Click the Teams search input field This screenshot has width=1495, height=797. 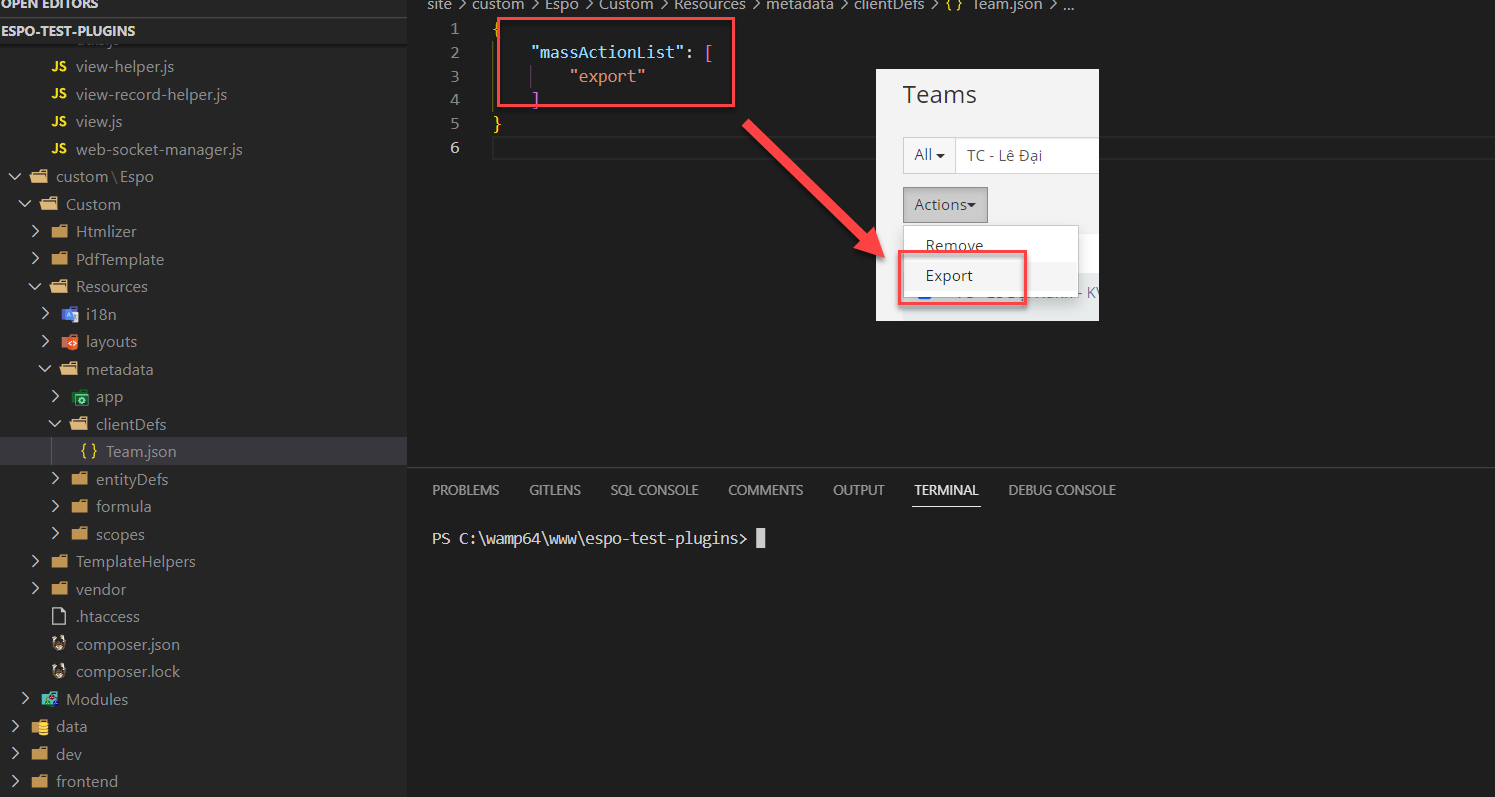[x=1026, y=155]
